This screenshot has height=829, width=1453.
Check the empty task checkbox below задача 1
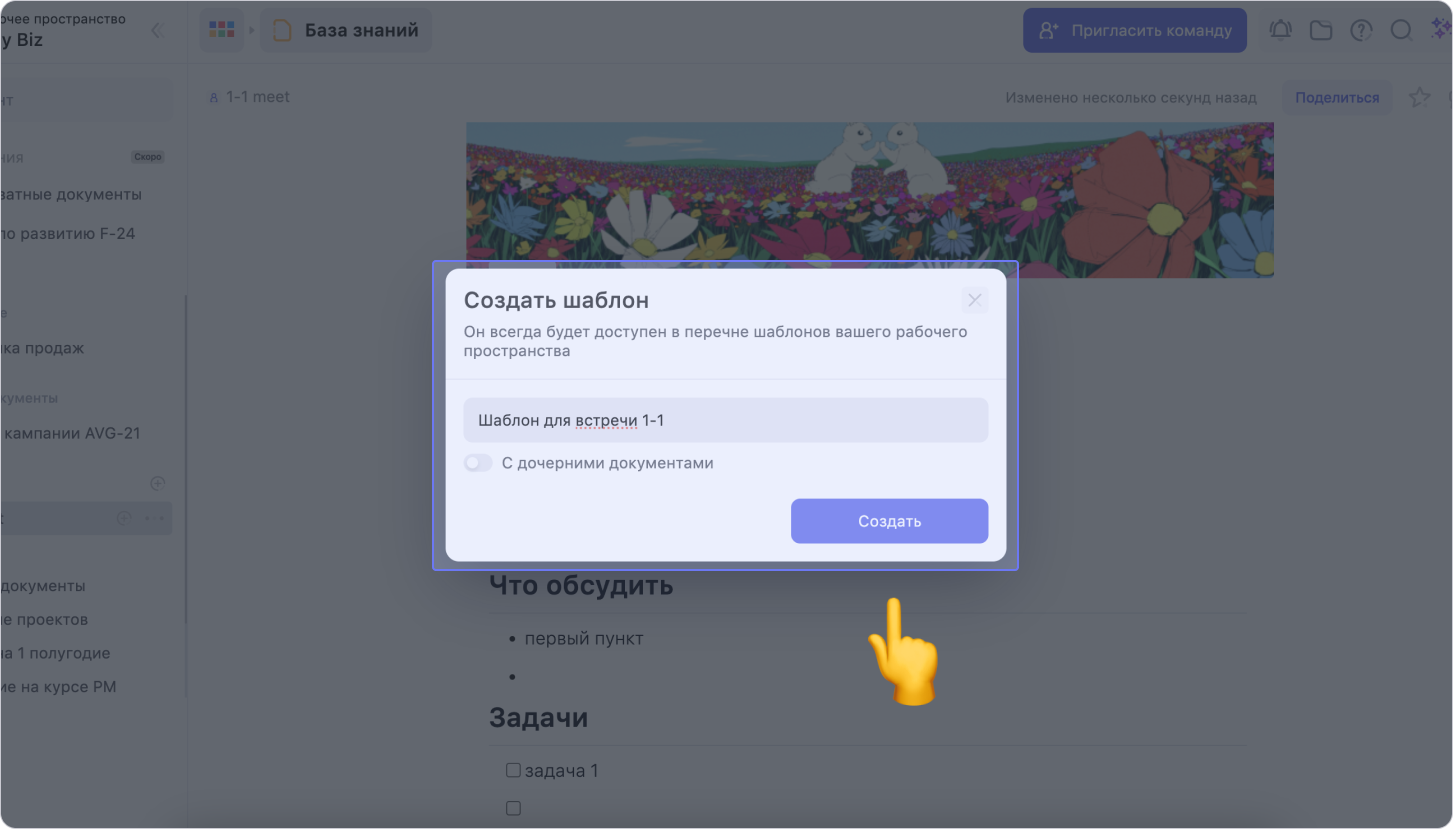513,808
